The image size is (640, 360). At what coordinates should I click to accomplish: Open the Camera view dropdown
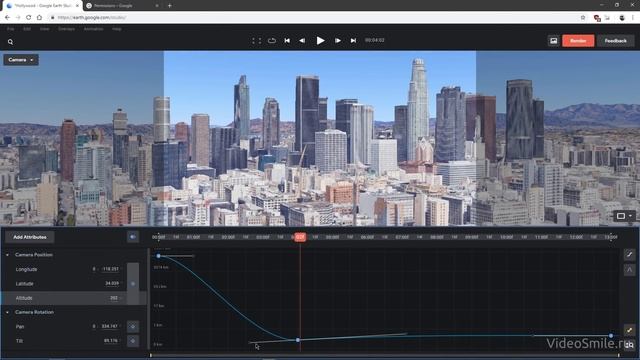21,60
